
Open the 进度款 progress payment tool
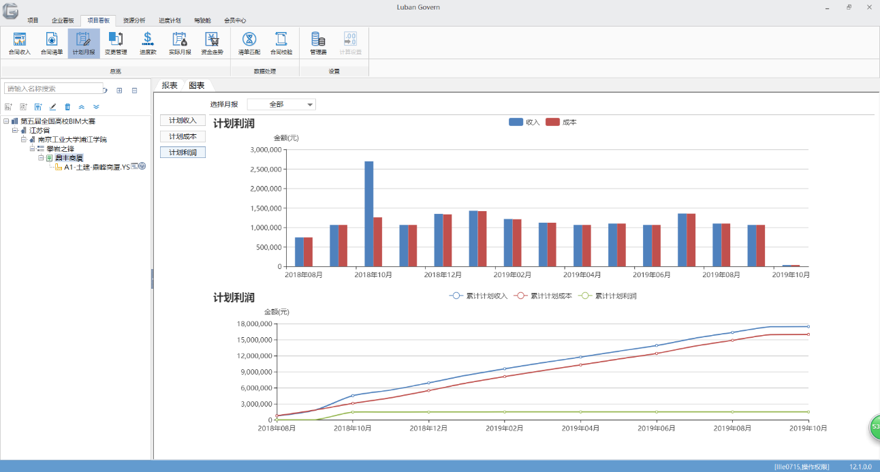(x=148, y=43)
